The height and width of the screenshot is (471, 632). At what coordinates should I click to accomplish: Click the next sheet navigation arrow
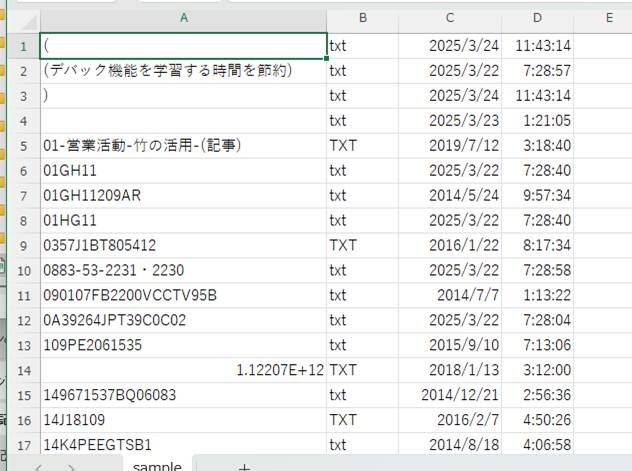[x=69, y=466]
